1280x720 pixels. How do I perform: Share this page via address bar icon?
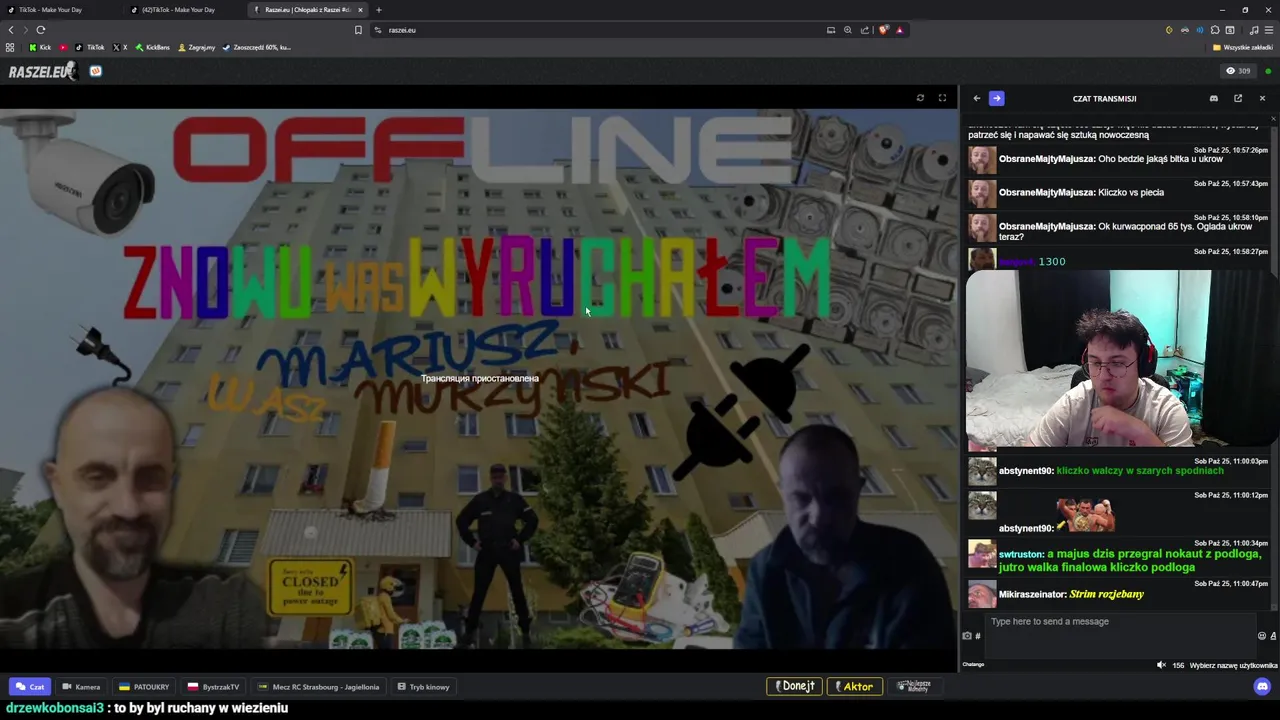point(865,30)
